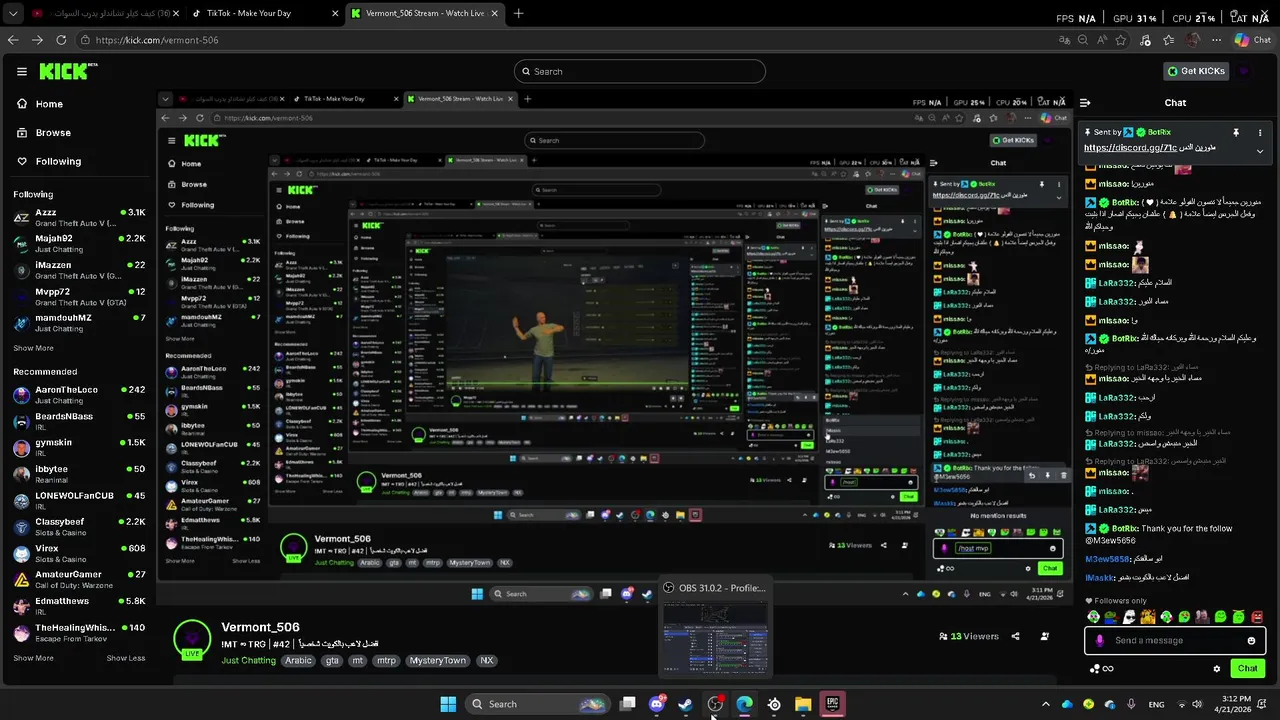Click the Kick search bar at top
This screenshot has width=1280, height=720.
(640, 71)
